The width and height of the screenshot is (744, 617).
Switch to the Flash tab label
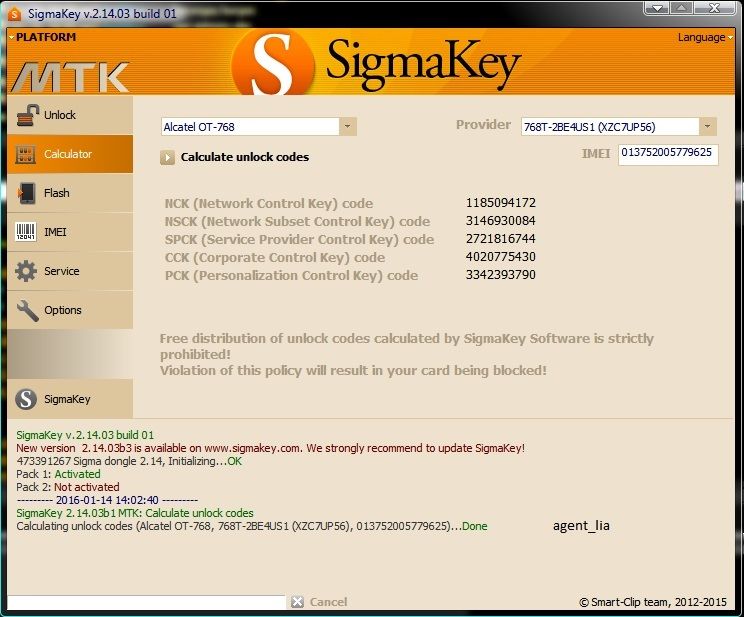pyautogui.click(x=57, y=193)
